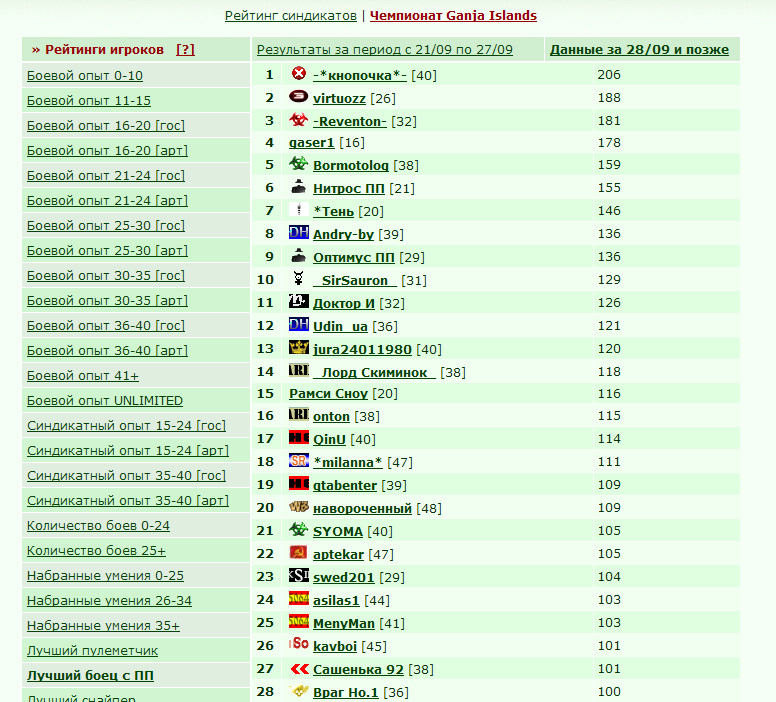Open player jura24011980 profile
The height and width of the screenshot is (702, 776).
362,350
